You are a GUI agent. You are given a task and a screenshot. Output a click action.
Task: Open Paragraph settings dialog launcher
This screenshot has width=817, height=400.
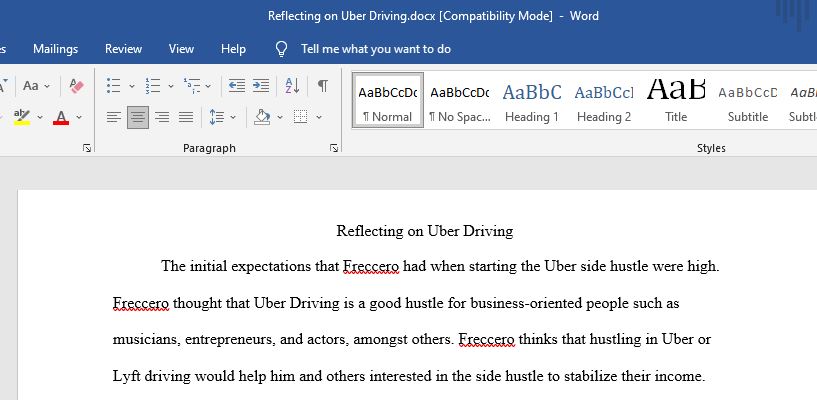click(334, 148)
